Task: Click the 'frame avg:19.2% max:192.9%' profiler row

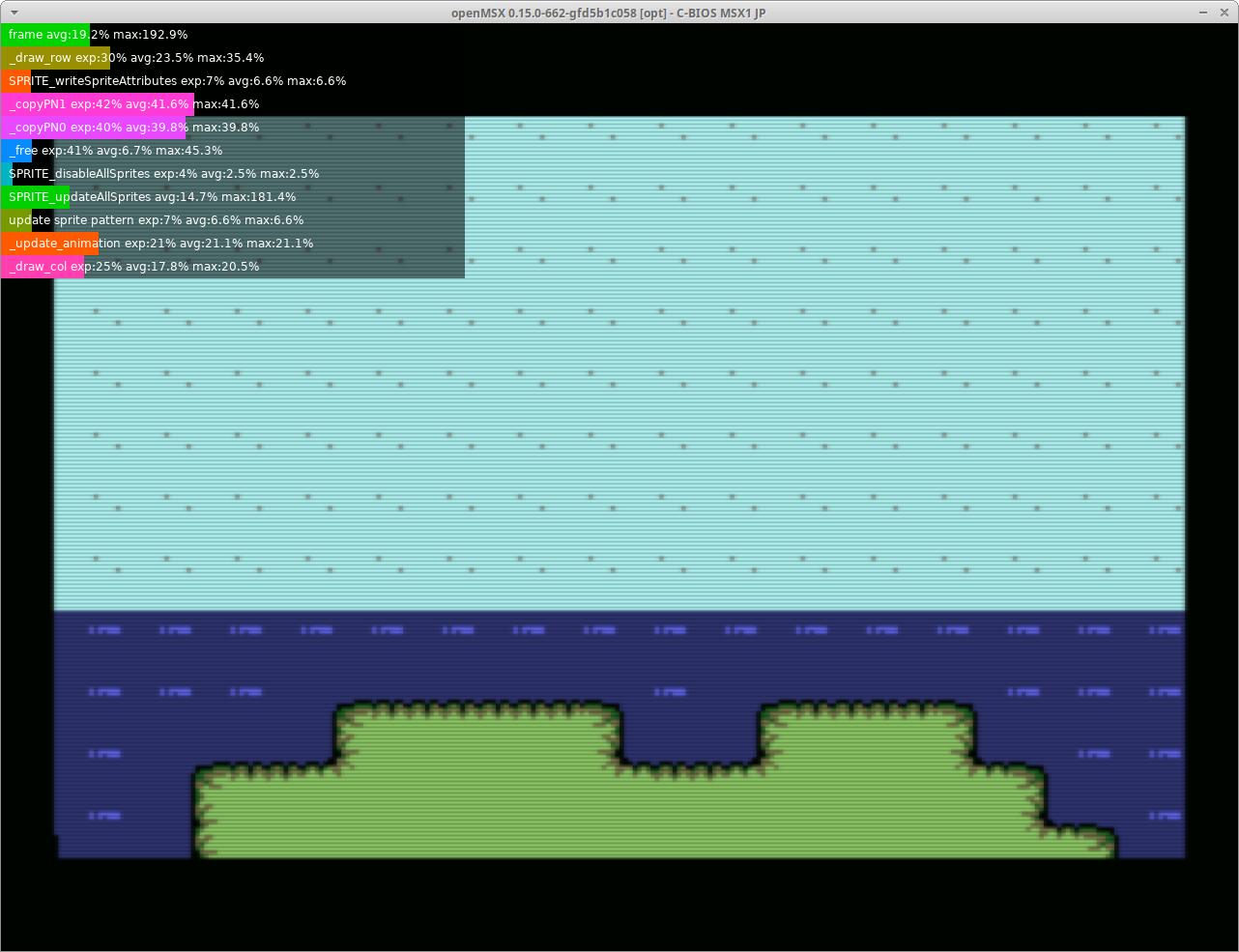Action: (x=233, y=35)
